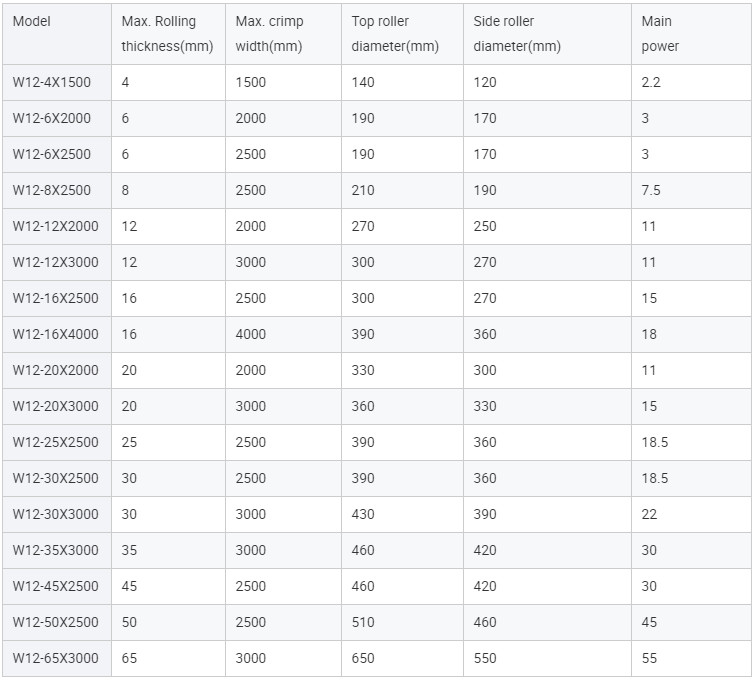755x680 pixels.
Task: Click the 510 top roller diameter cell
Action: (363, 622)
